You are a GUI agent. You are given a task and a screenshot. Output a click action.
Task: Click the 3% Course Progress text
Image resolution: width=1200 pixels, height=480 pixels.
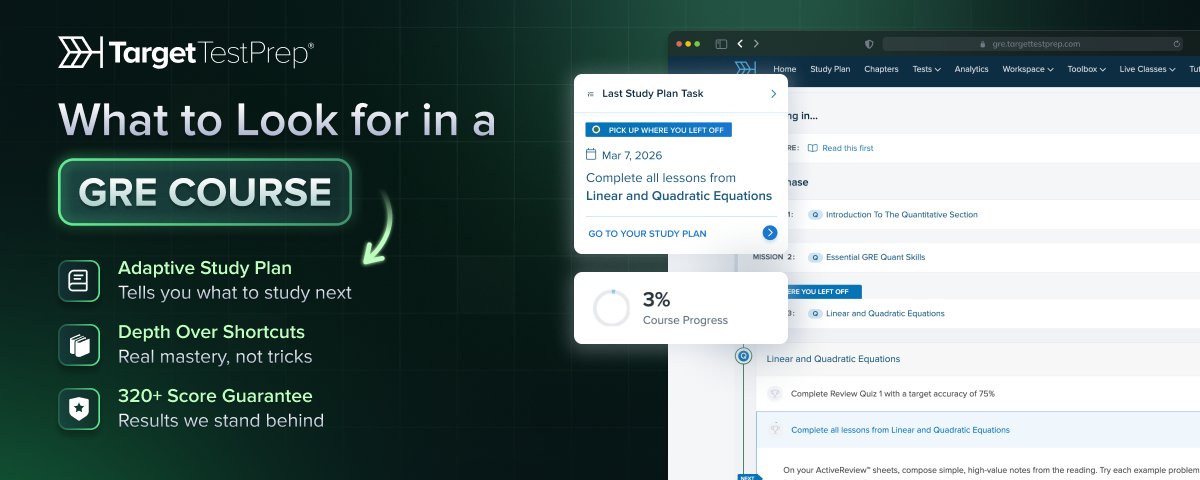click(685, 308)
